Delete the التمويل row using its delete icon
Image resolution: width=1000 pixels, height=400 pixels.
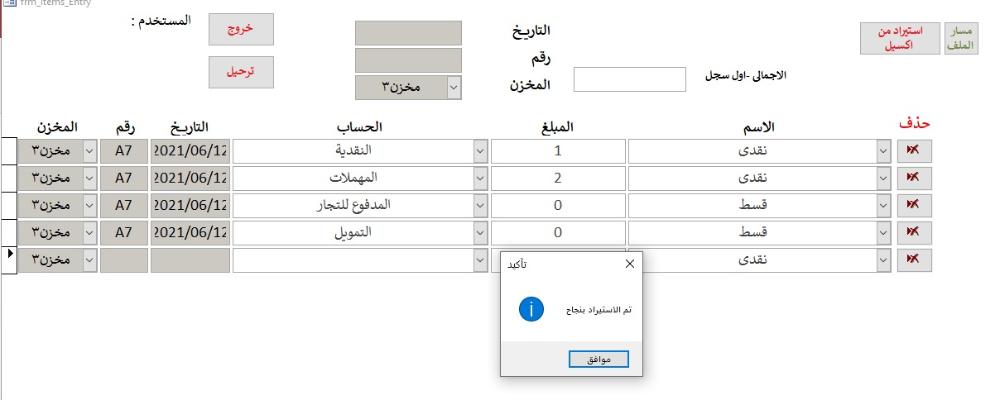point(914,233)
